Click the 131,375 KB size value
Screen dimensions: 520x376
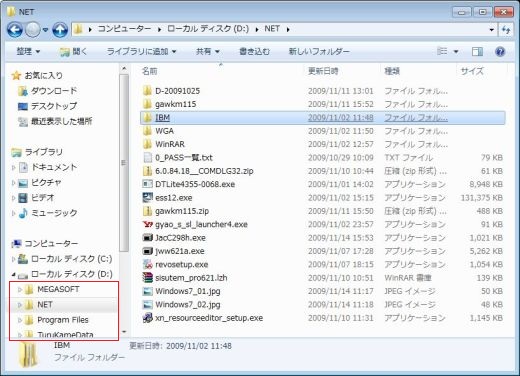coord(481,198)
